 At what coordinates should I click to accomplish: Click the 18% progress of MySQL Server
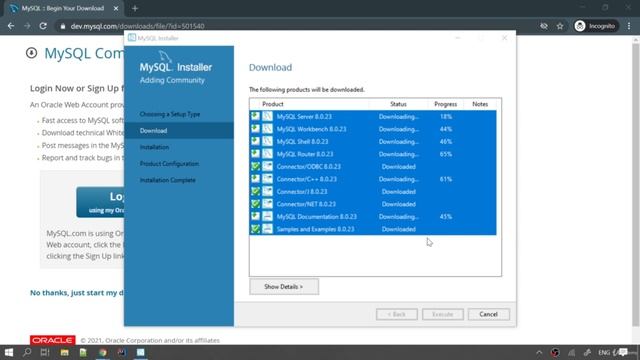446,117
